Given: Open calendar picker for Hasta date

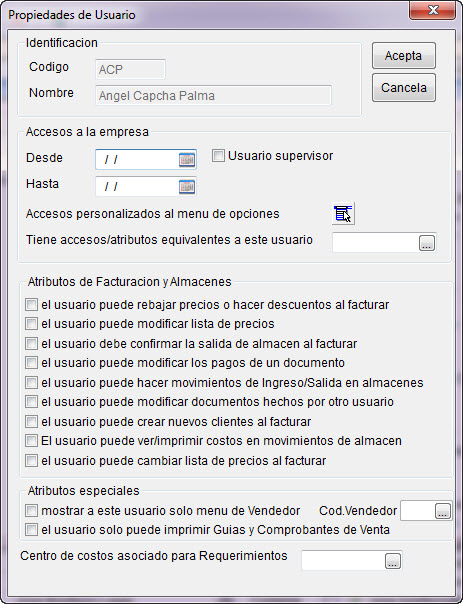Looking at the screenshot, I should pos(187,187).
